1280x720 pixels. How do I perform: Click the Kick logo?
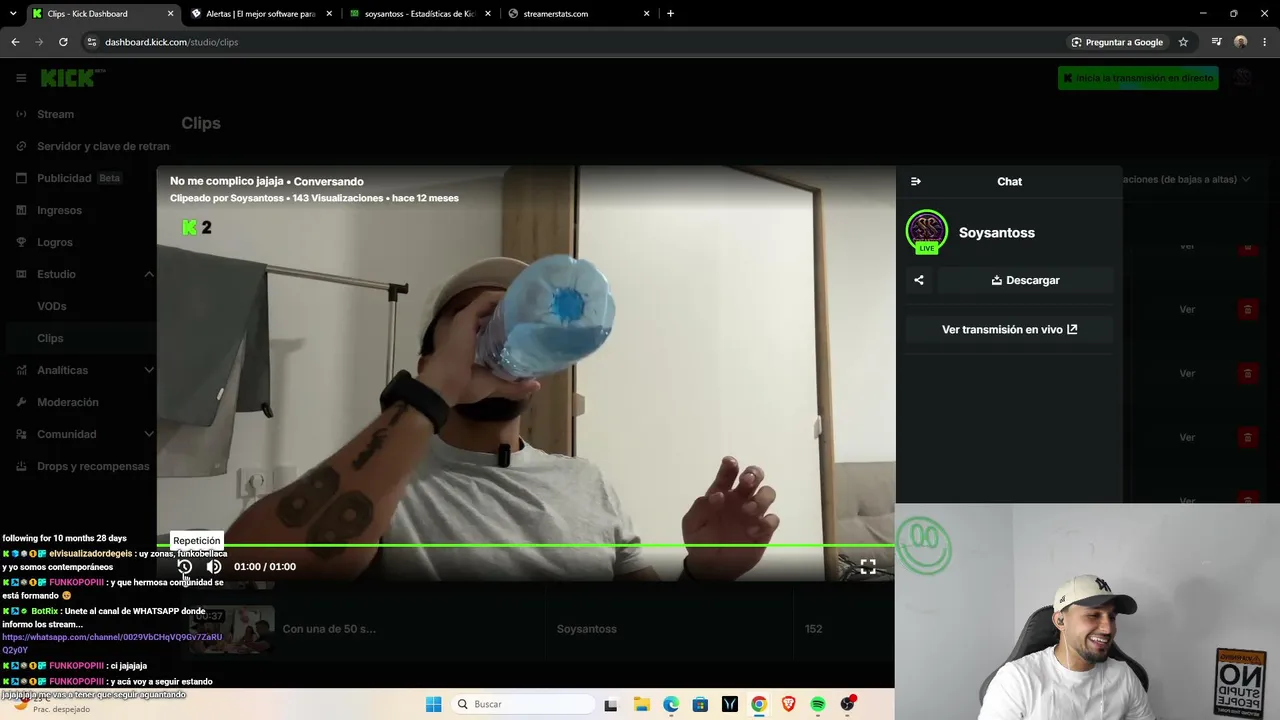click(72, 78)
